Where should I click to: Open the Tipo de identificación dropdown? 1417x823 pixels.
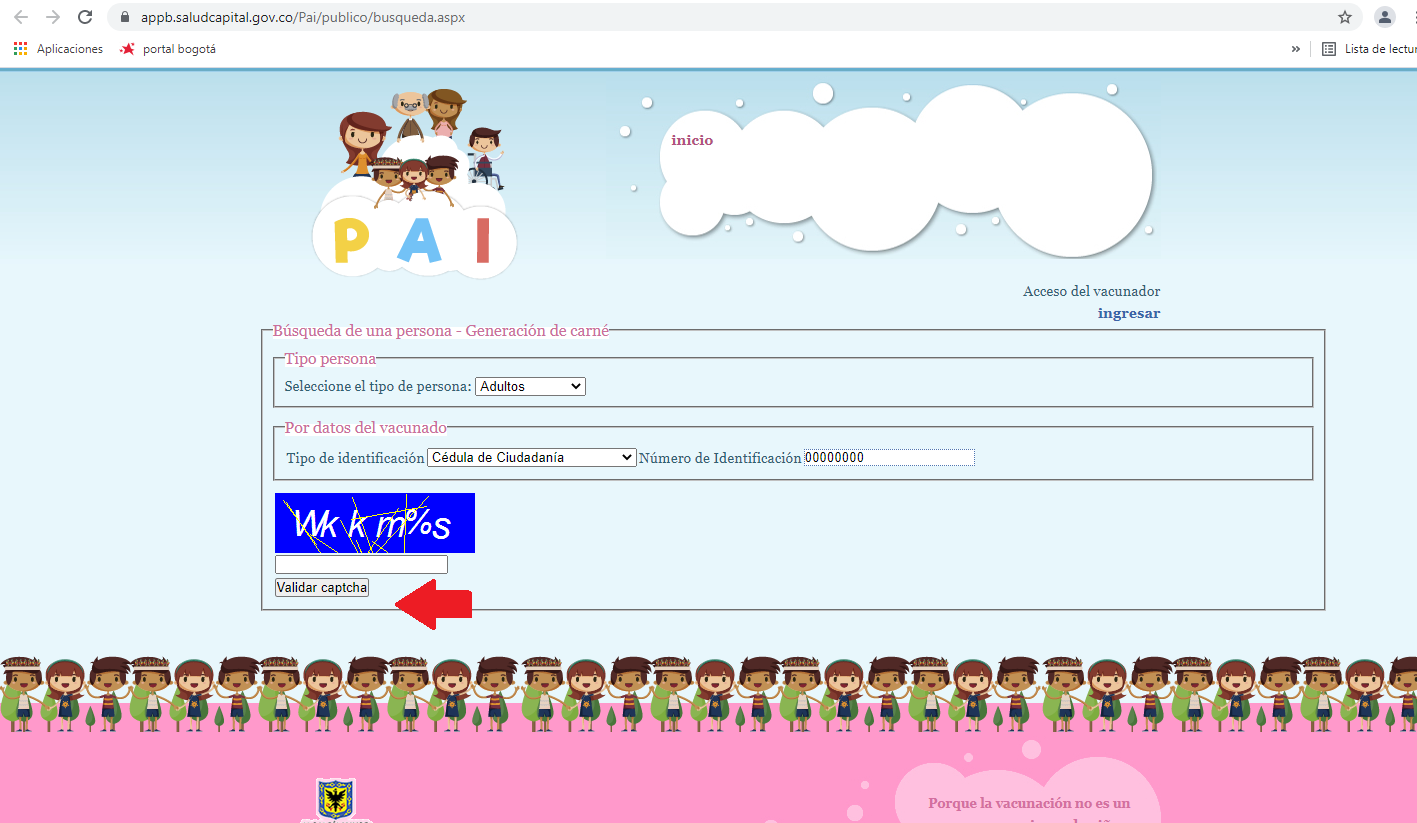(531, 457)
